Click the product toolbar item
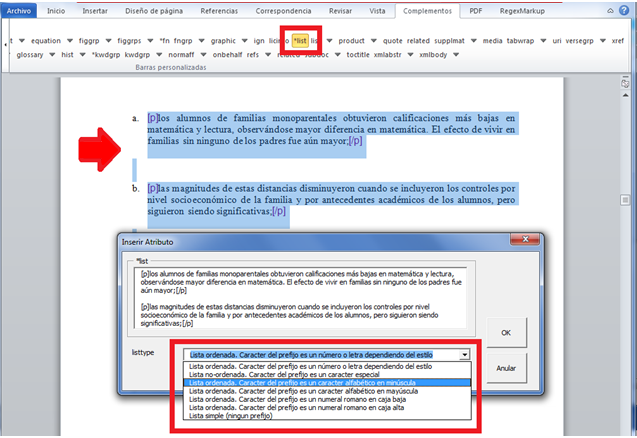 point(351,42)
